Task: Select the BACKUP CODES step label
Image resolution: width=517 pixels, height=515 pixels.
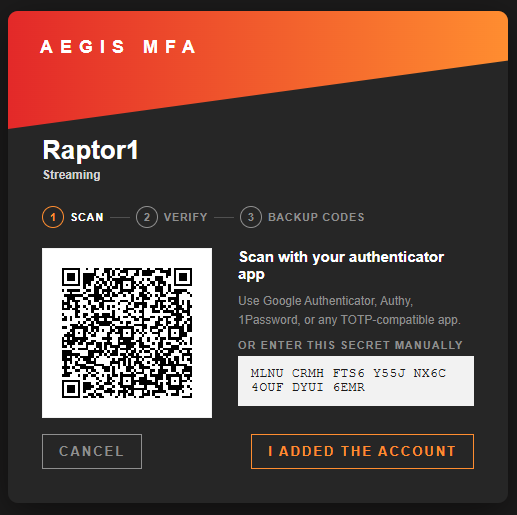Action: click(316, 217)
